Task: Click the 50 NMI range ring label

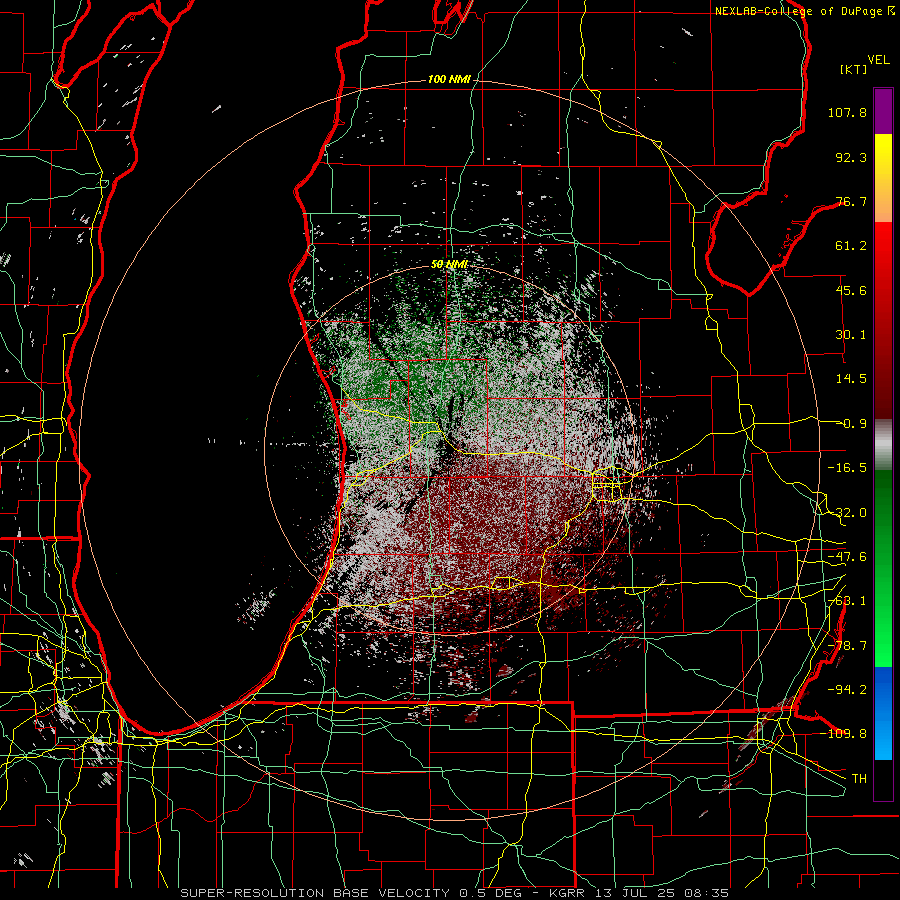Action: [449, 264]
